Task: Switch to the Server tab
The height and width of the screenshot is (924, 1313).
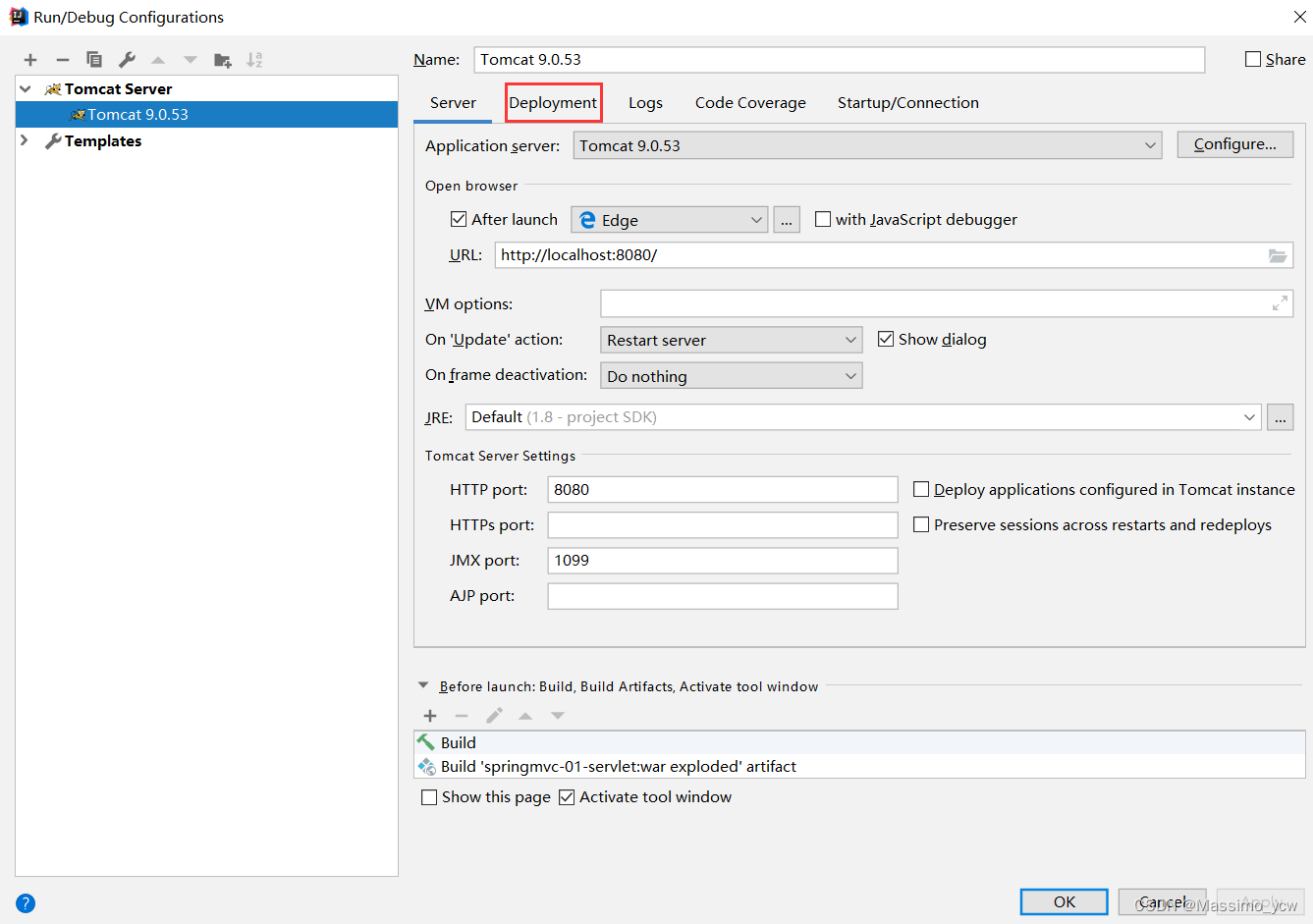Action: [x=453, y=102]
